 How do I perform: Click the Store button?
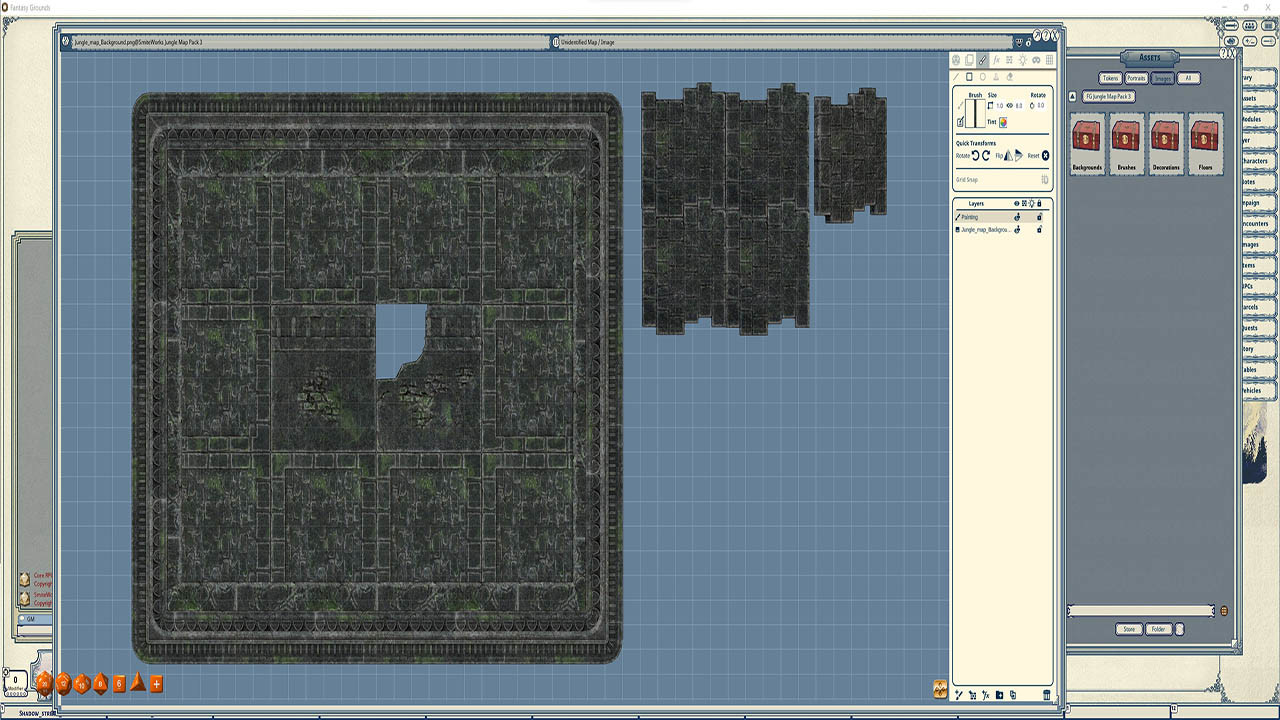(x=1129, y=629)
